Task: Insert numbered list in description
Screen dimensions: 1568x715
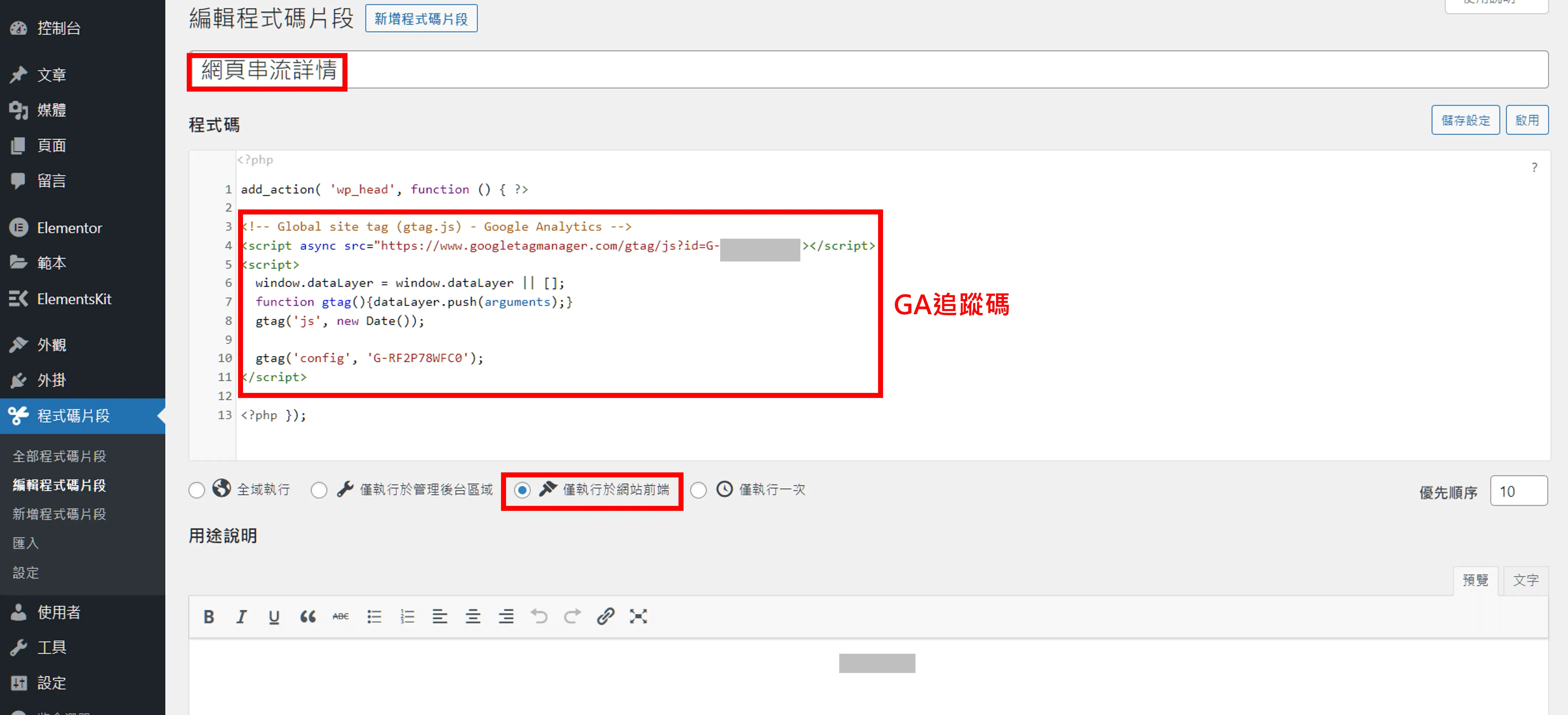Action: coord(407,616)
